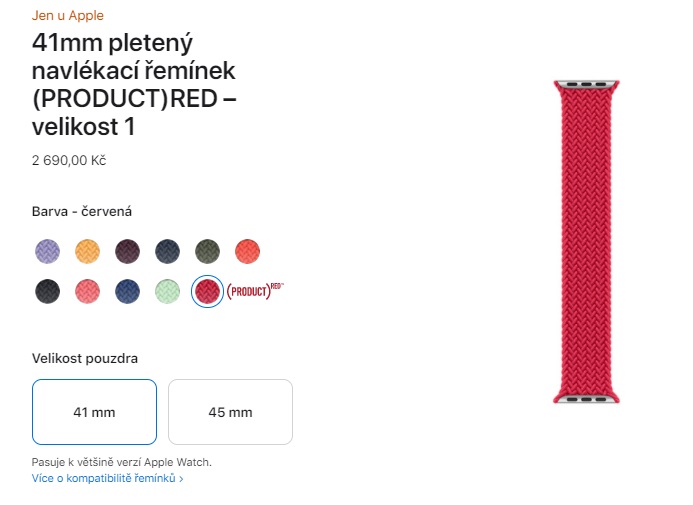Click the 'Jen u Apple' label
Viewport: 693px width, 505px height.
[x=68, y=16]
